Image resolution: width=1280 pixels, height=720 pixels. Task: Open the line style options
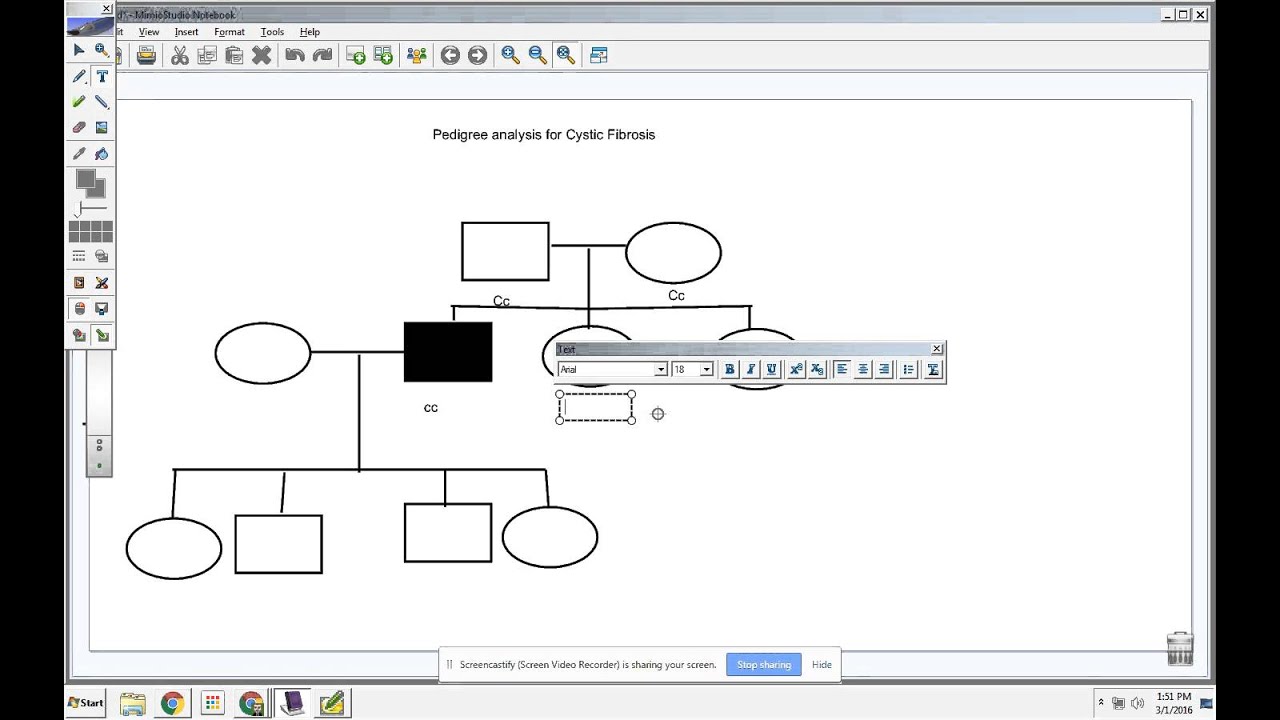pos(79,256)
